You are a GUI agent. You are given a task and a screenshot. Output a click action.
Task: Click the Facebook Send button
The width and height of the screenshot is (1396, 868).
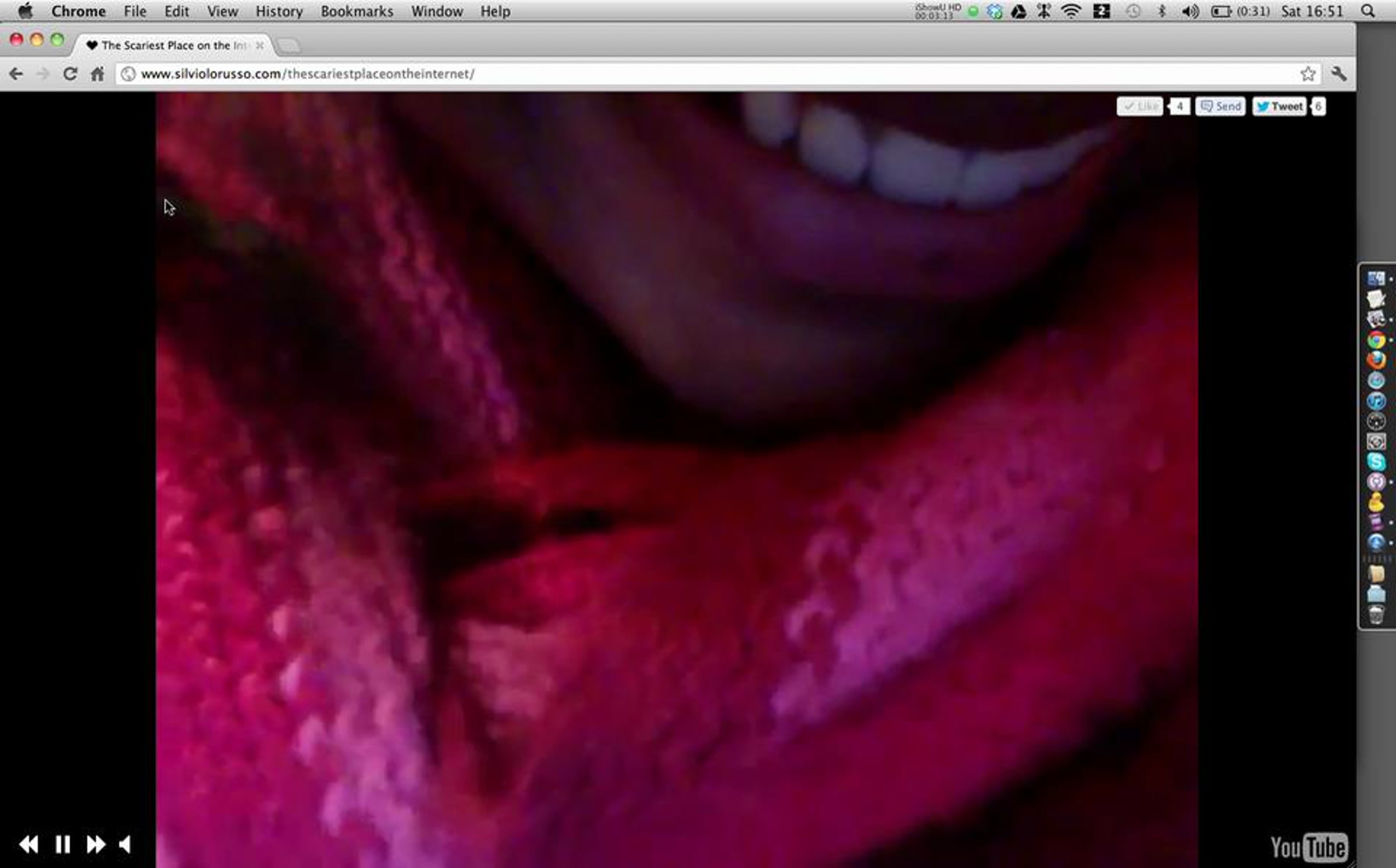(x=1220, y=106)
